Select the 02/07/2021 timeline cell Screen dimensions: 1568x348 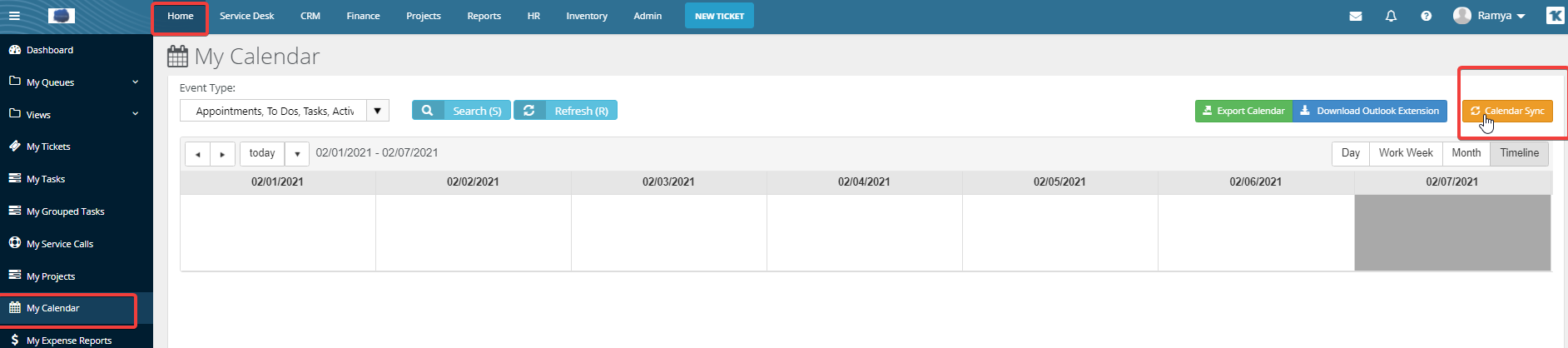pos(1451,232)
